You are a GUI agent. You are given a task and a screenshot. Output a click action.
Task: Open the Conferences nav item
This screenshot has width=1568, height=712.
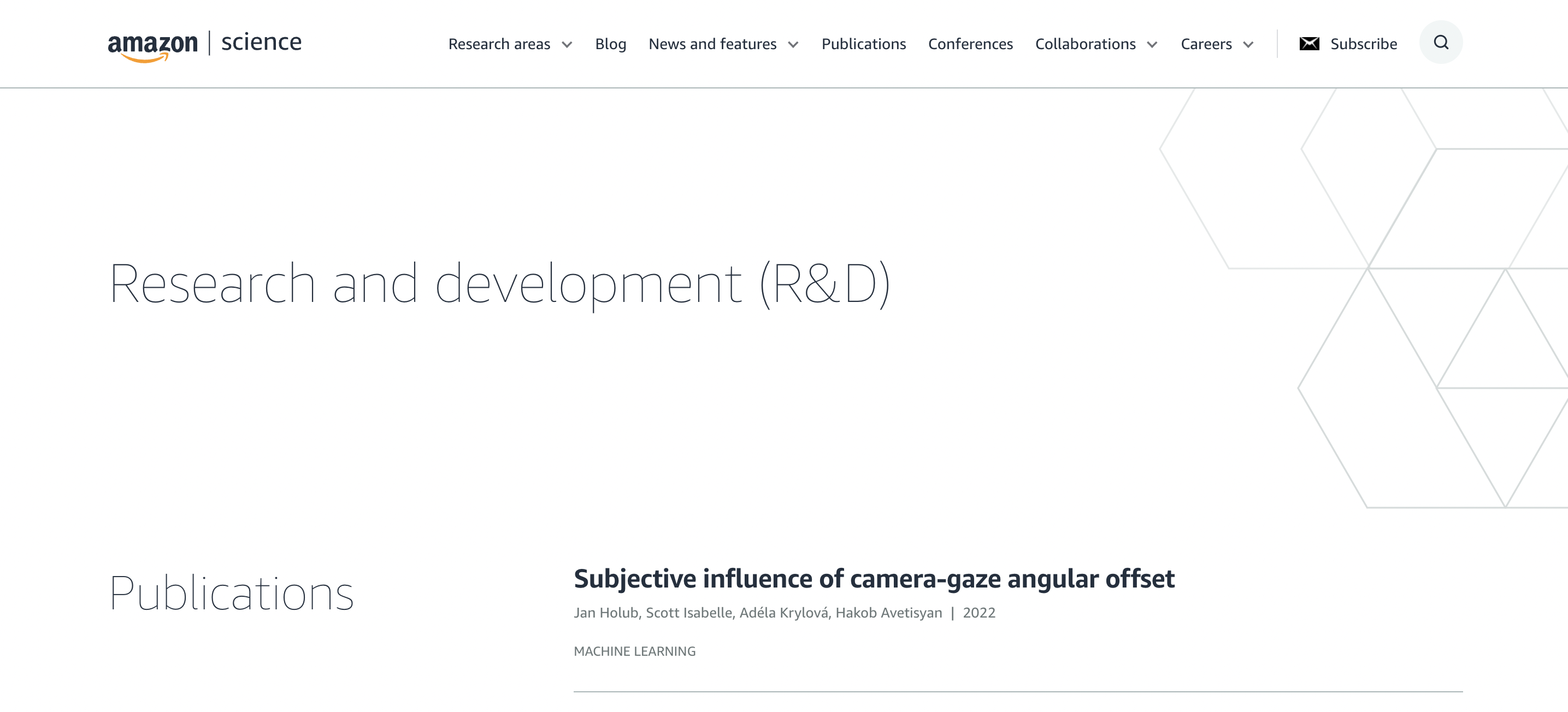coord(970,44)
